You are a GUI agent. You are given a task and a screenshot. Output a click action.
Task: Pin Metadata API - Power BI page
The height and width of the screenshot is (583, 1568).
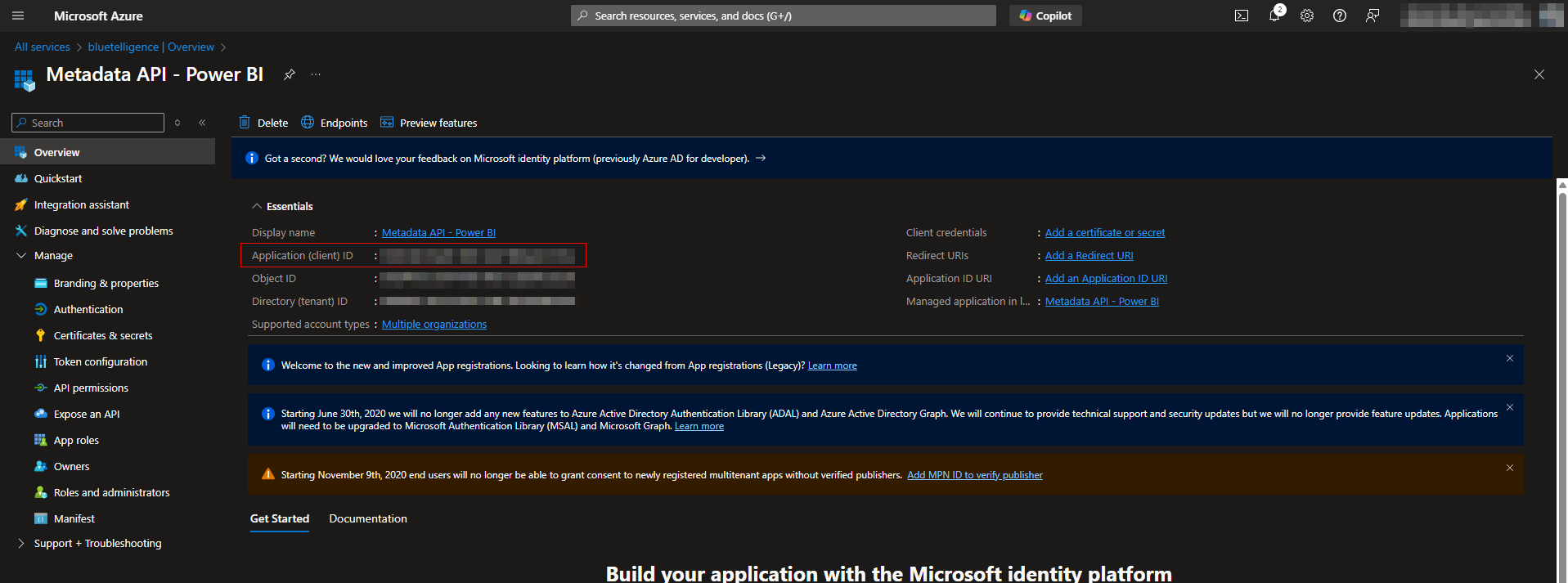point(289,74)
